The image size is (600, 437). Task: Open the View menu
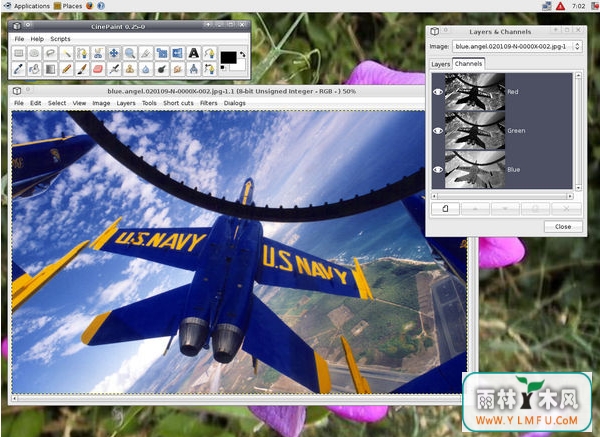coord(79,103)
